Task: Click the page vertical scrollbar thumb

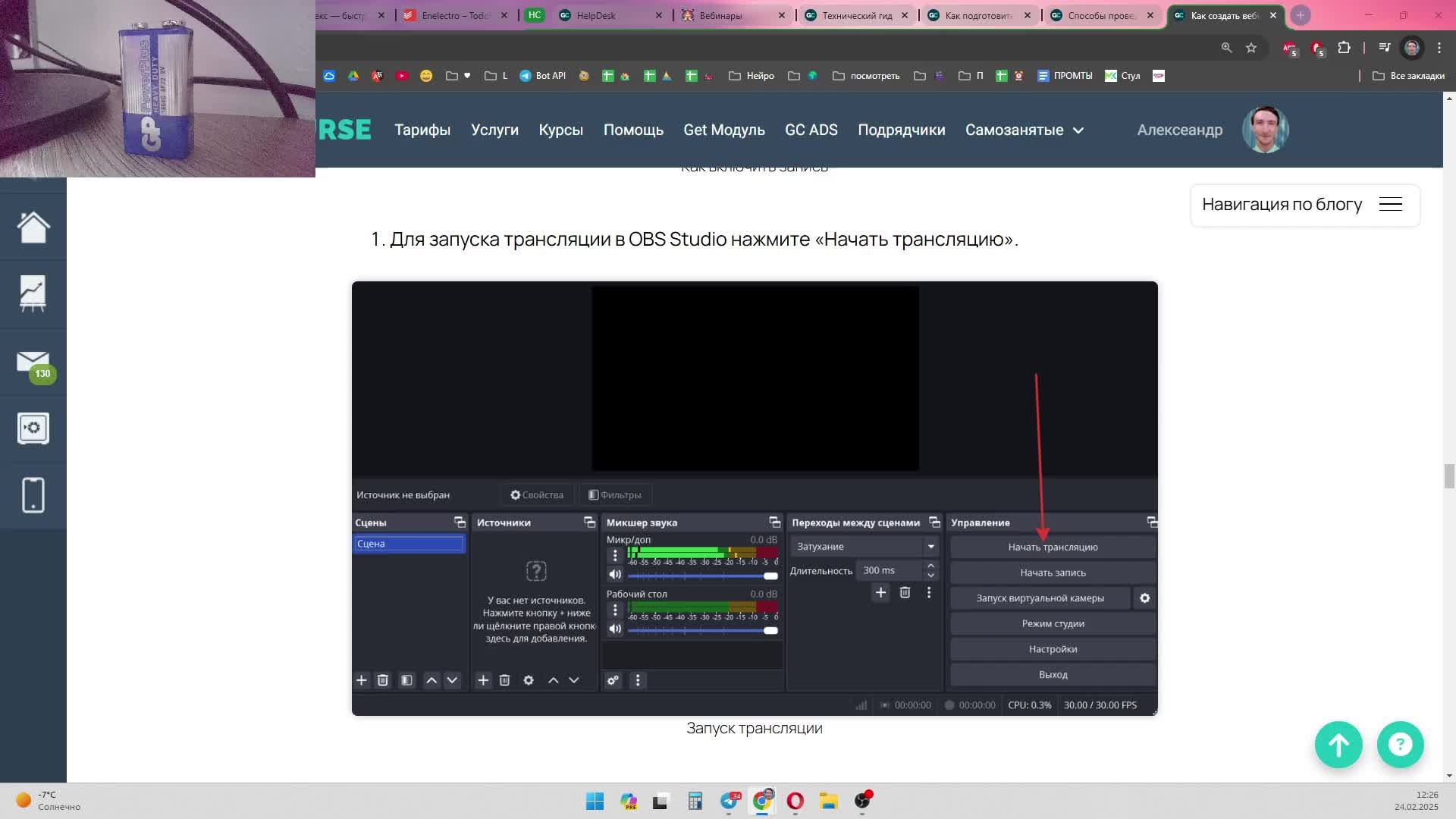Action: [1449, 477]
